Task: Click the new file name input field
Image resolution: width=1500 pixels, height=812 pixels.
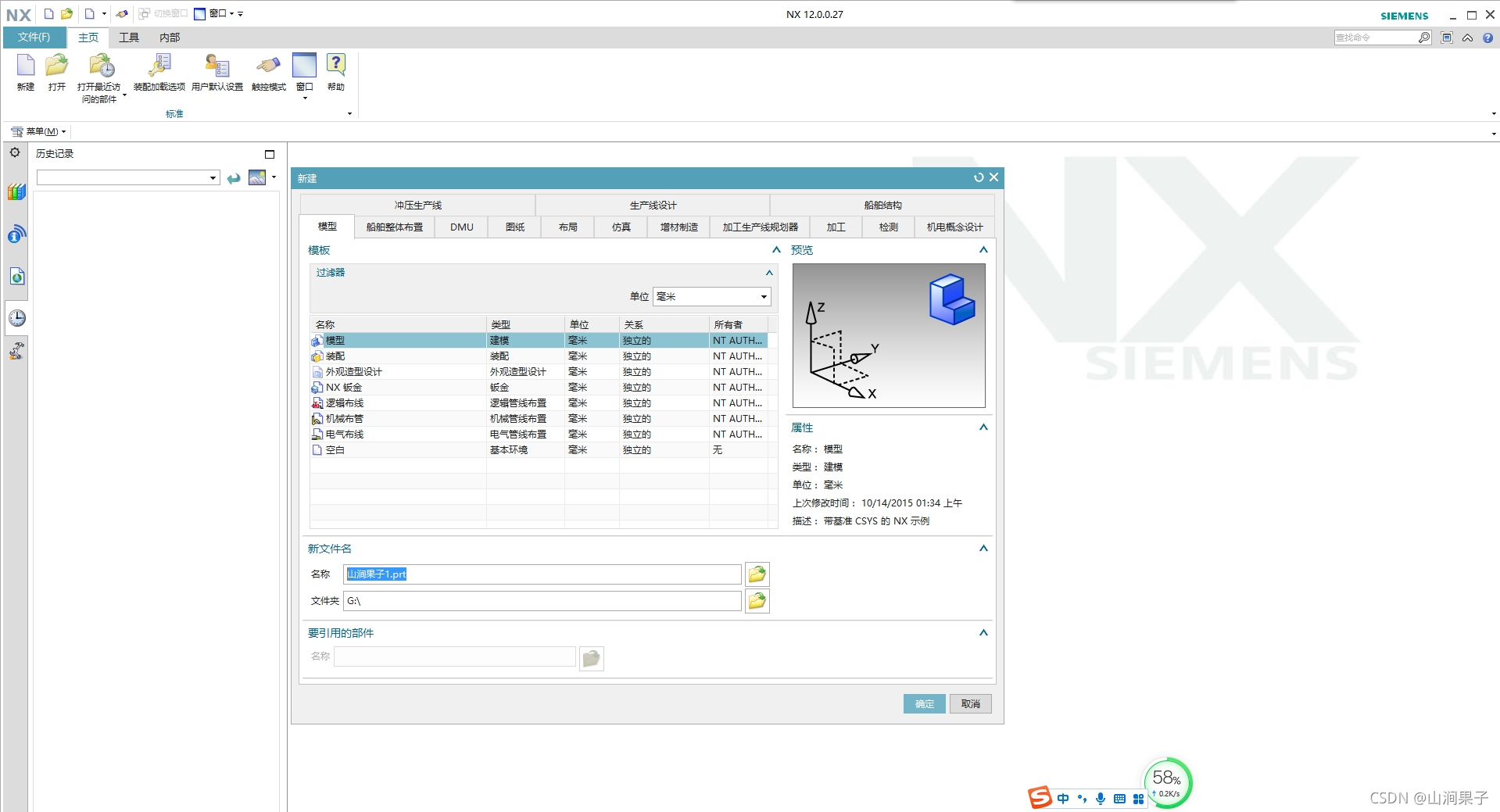Action: click(542, 574)
